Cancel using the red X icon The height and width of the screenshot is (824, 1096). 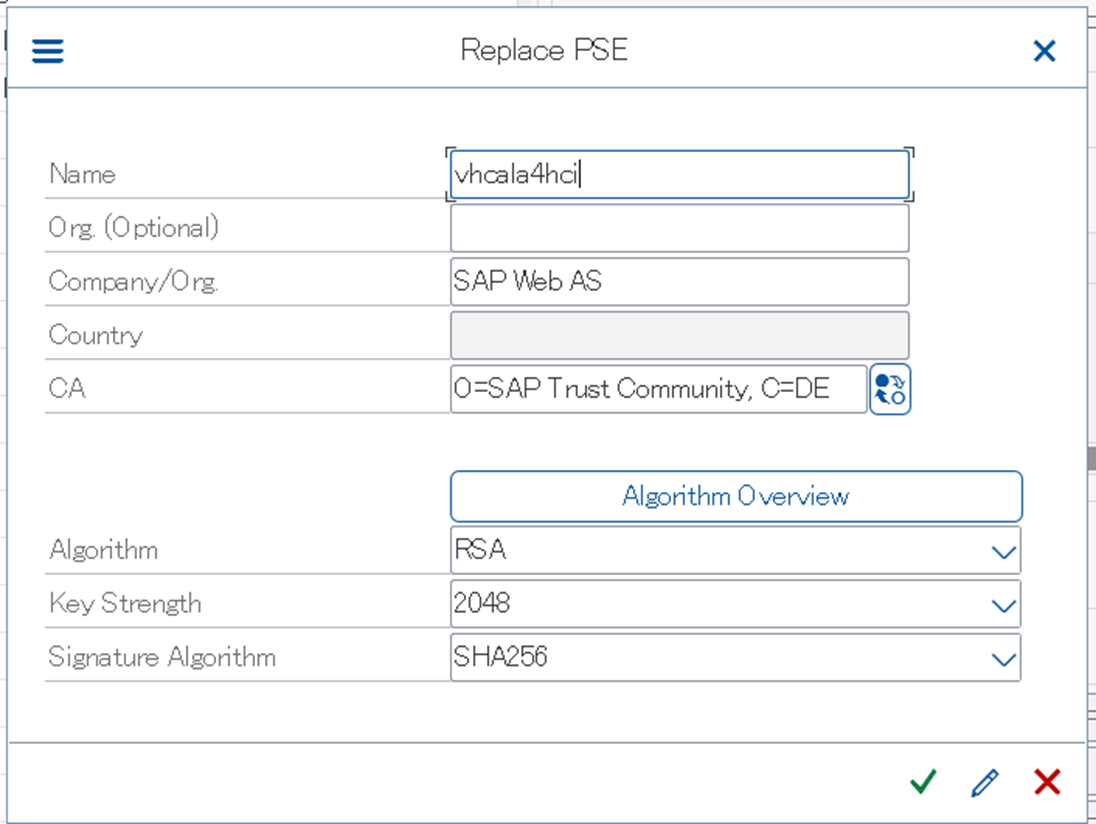point(1047,782)
